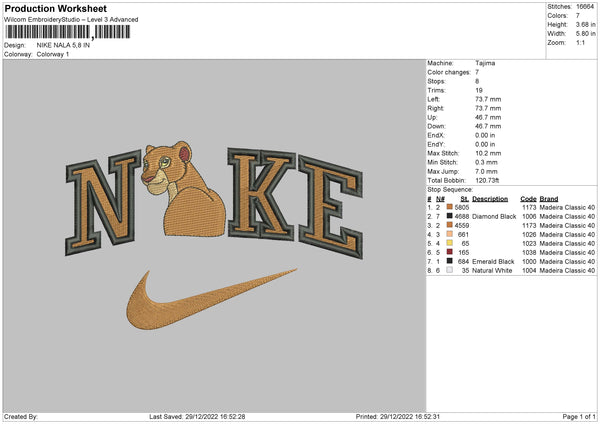The image size is (600, 424).
Task: Select the Emerald Black color swatch
Action: (x=449, y=261)
